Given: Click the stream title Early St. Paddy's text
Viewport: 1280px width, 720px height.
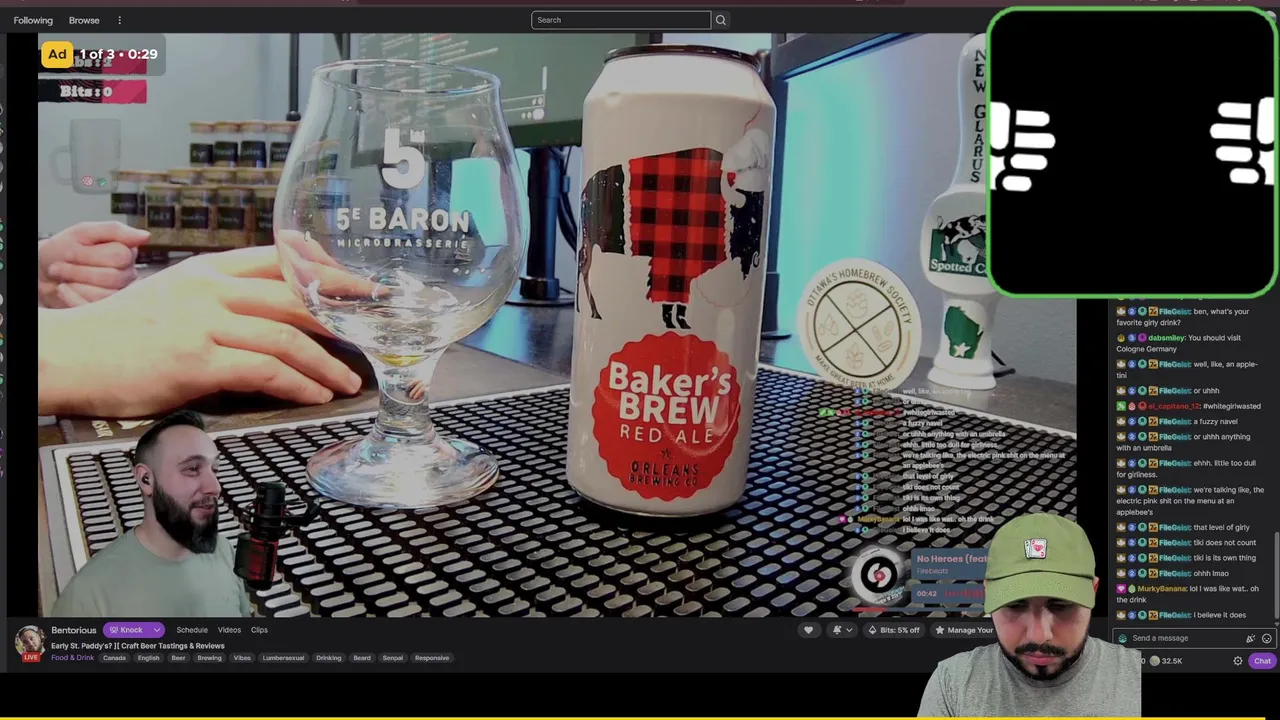Looking at the screenshot, I should (x=137, y=646).
